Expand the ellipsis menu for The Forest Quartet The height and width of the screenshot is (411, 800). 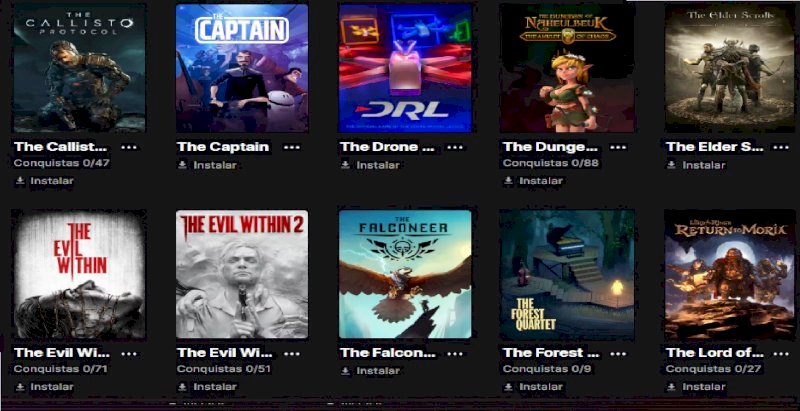pyautogui.click(x=618, y=353)
